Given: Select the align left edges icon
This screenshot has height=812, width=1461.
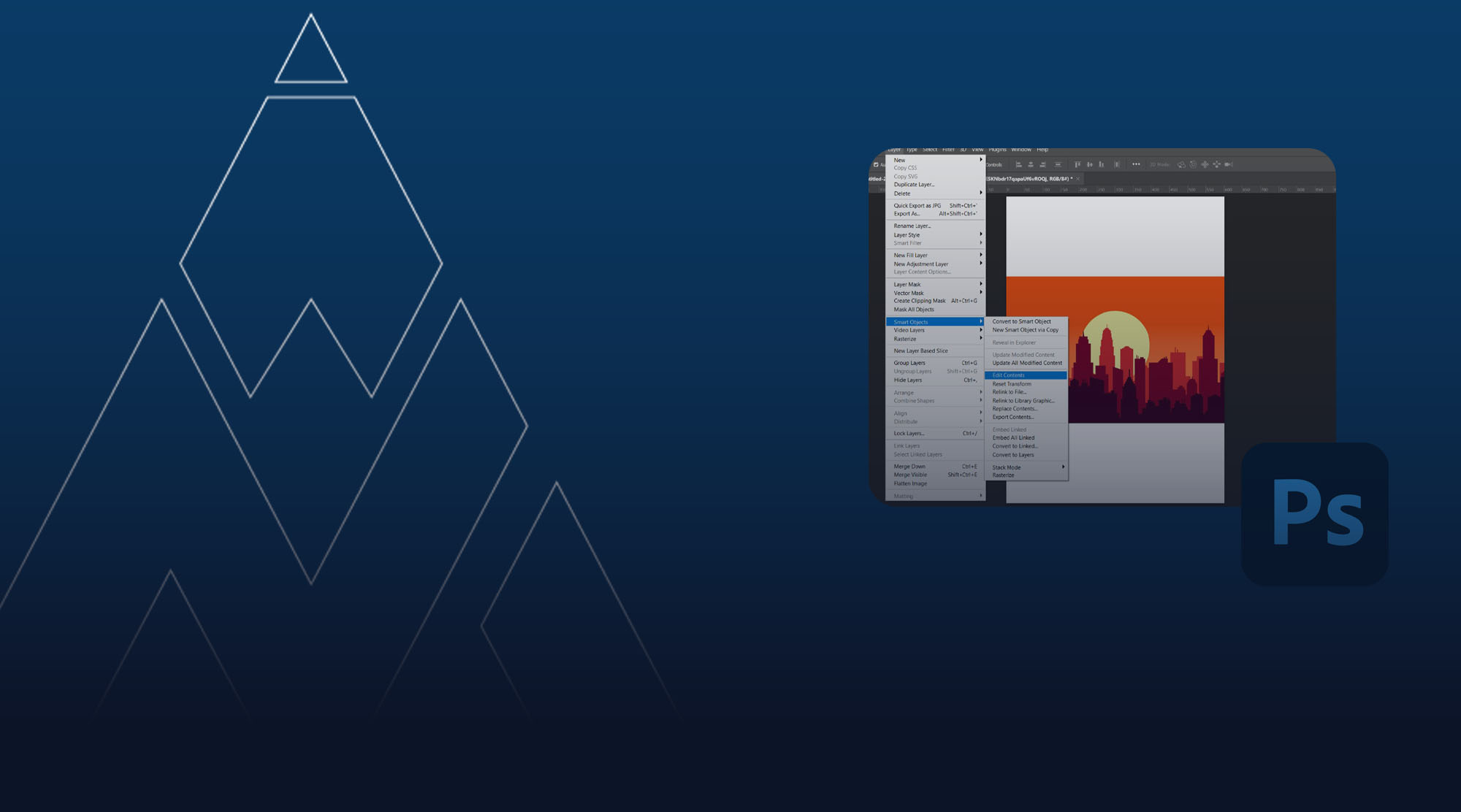Looking at the screenshot, I should (1018, 165).
